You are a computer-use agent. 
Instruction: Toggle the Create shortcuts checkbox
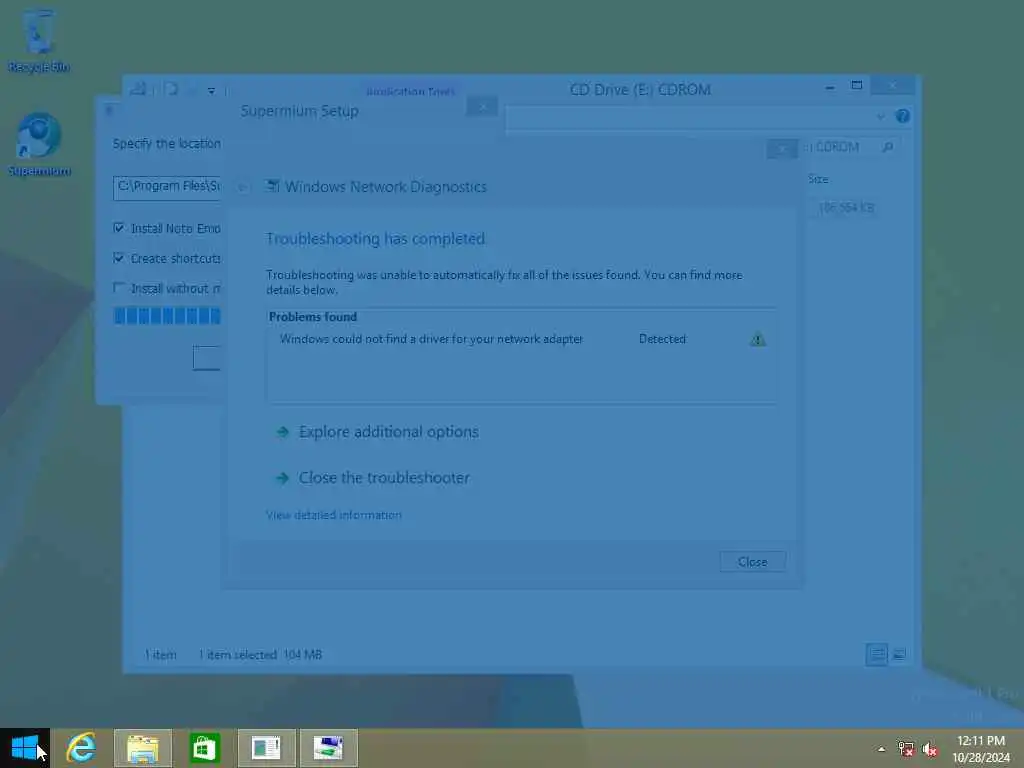[x=119, y=258]
